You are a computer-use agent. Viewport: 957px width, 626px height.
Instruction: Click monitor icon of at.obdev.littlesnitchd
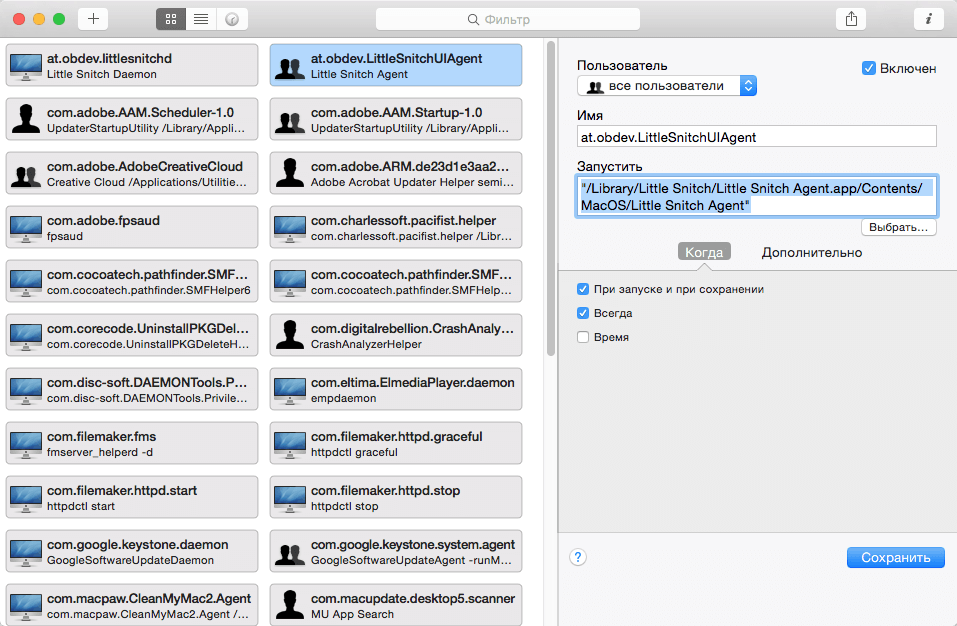[26, 67]
